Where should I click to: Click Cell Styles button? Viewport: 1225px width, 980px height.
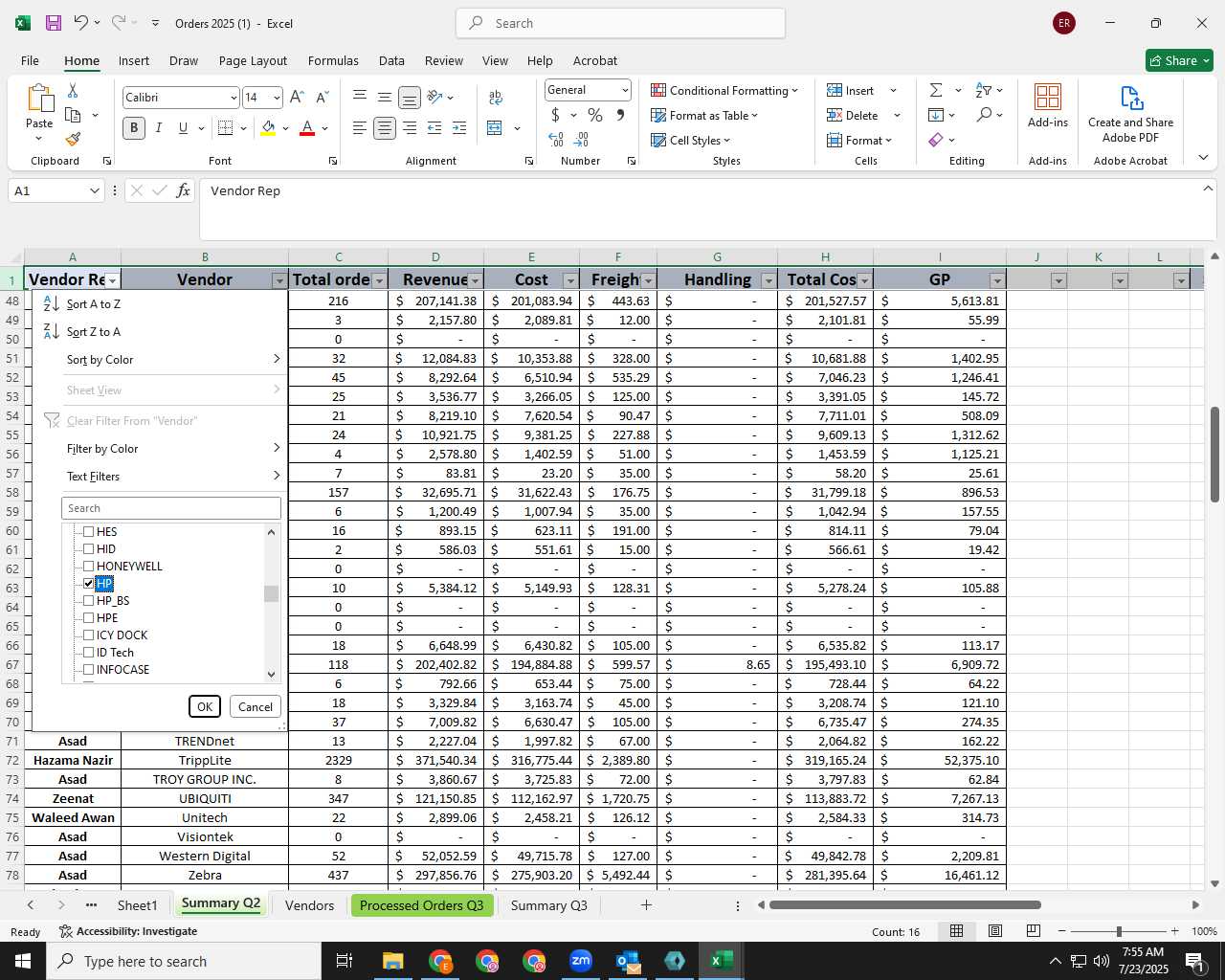(x=691, y=140)
